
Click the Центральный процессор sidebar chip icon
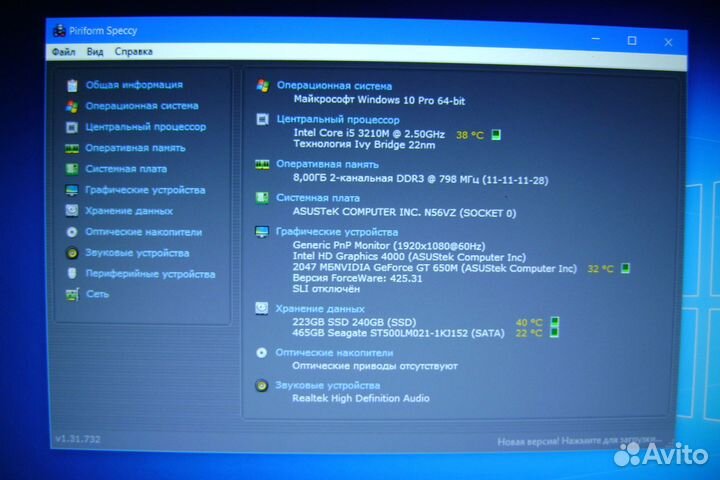point(72,127)
